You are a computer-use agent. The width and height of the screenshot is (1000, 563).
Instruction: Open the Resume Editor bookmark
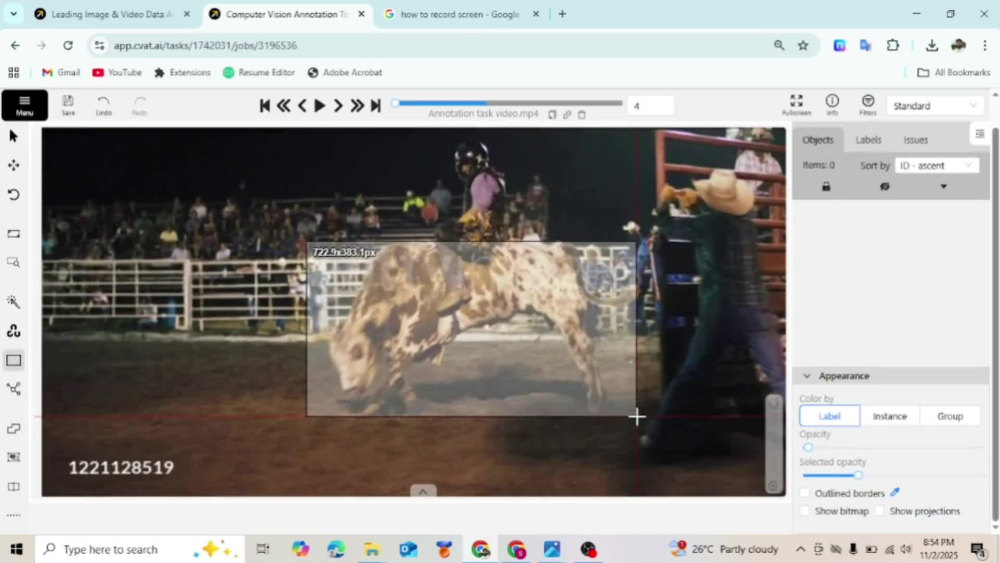click(259, 73)
